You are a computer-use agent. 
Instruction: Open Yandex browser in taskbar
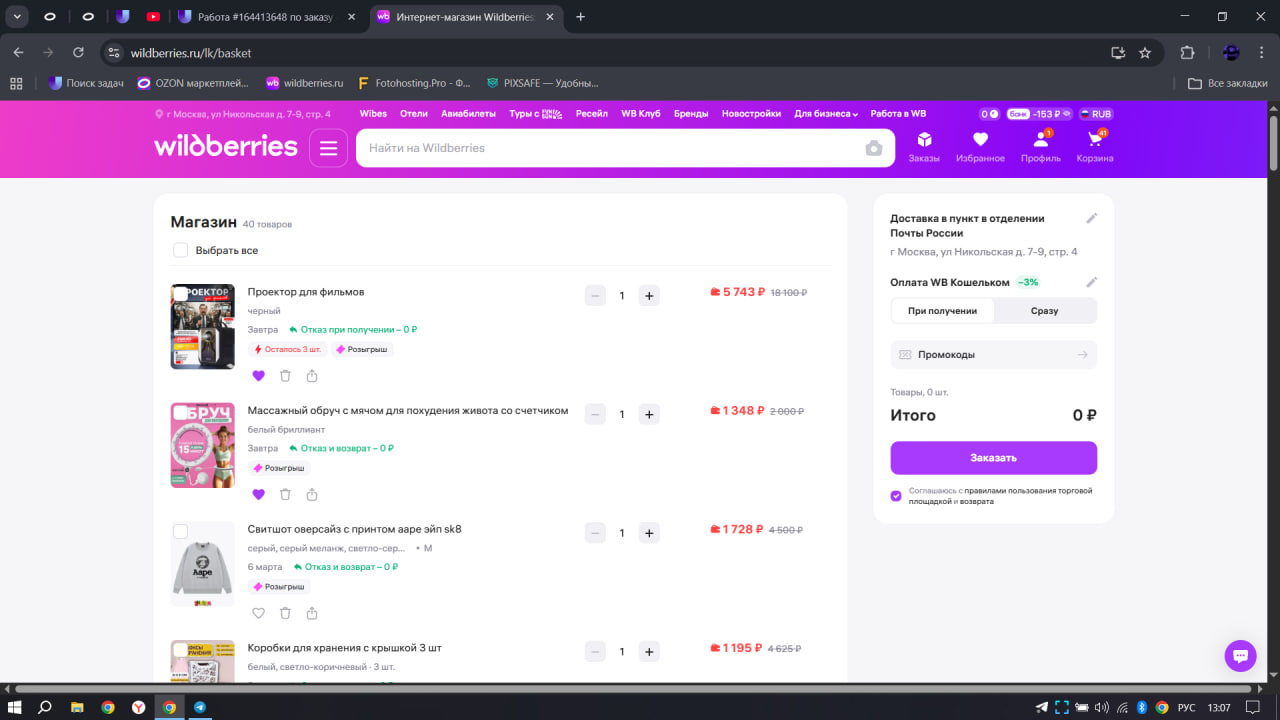138,707
